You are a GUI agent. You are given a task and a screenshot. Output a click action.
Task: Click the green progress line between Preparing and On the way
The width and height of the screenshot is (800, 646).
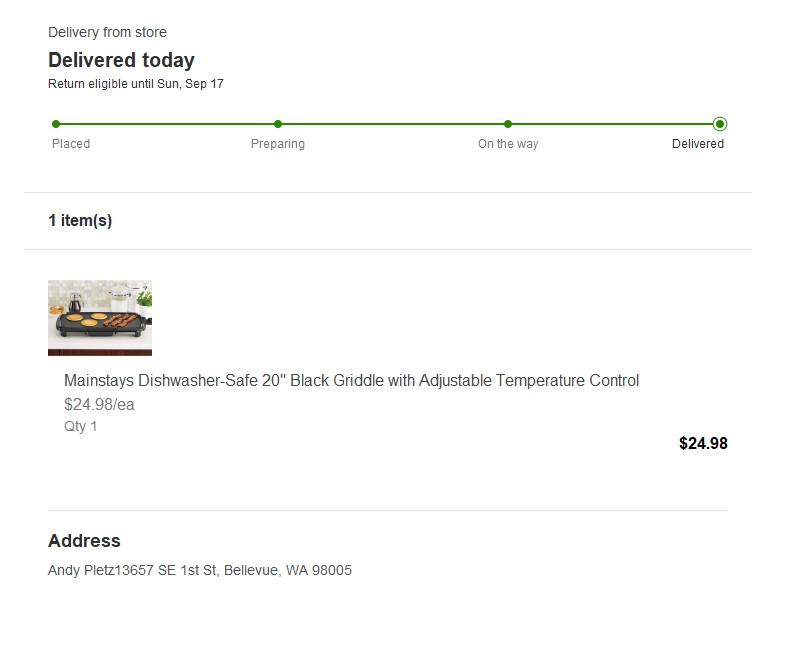[393, 124]
